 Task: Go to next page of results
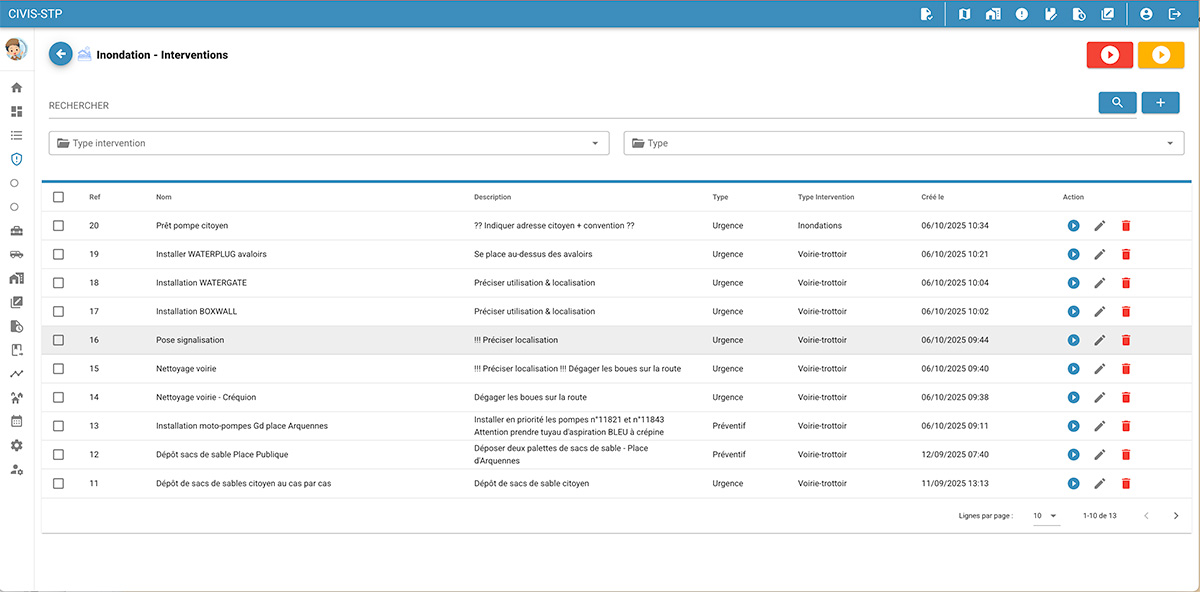point(1176,516)
